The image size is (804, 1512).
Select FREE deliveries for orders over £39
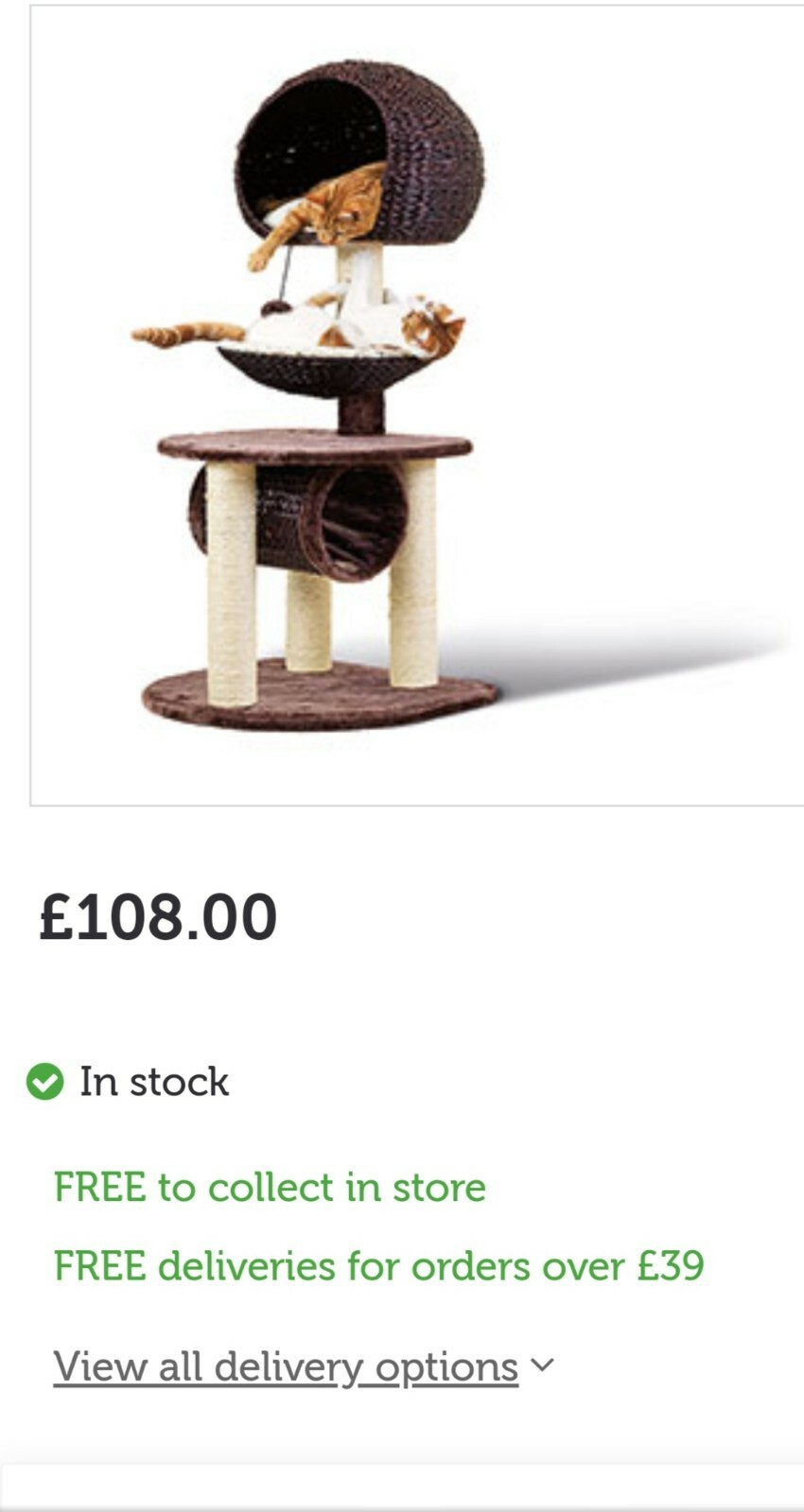(x=378, y=1266)
